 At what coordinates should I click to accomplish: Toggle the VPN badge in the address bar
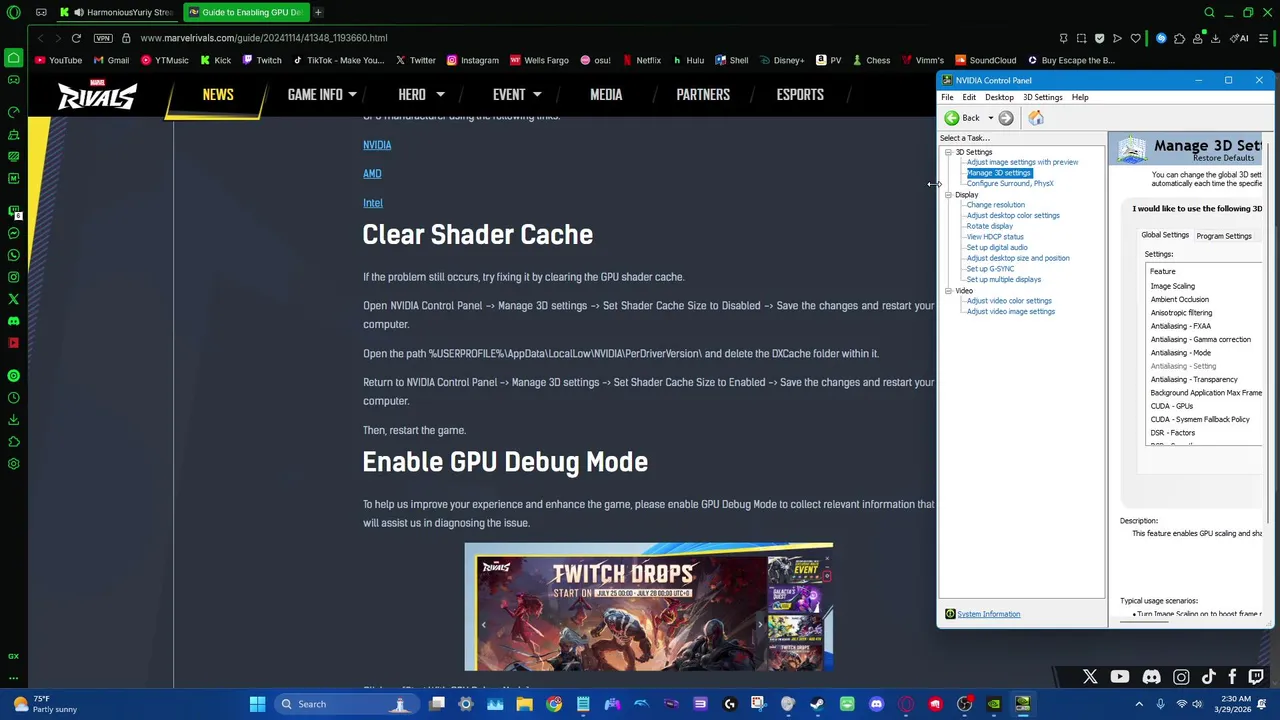(x=103, y=38)
